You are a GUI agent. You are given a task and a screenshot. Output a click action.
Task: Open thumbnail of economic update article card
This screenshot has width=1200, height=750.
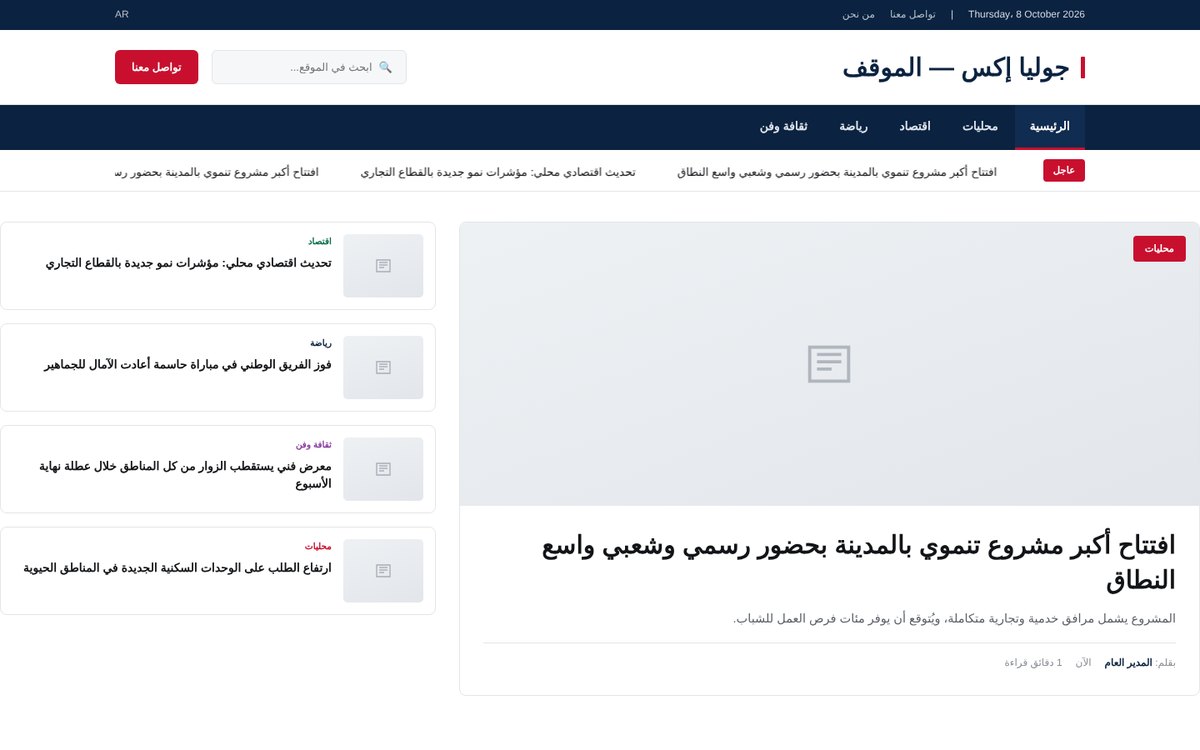pyautogui.click(x=383, y=266)
